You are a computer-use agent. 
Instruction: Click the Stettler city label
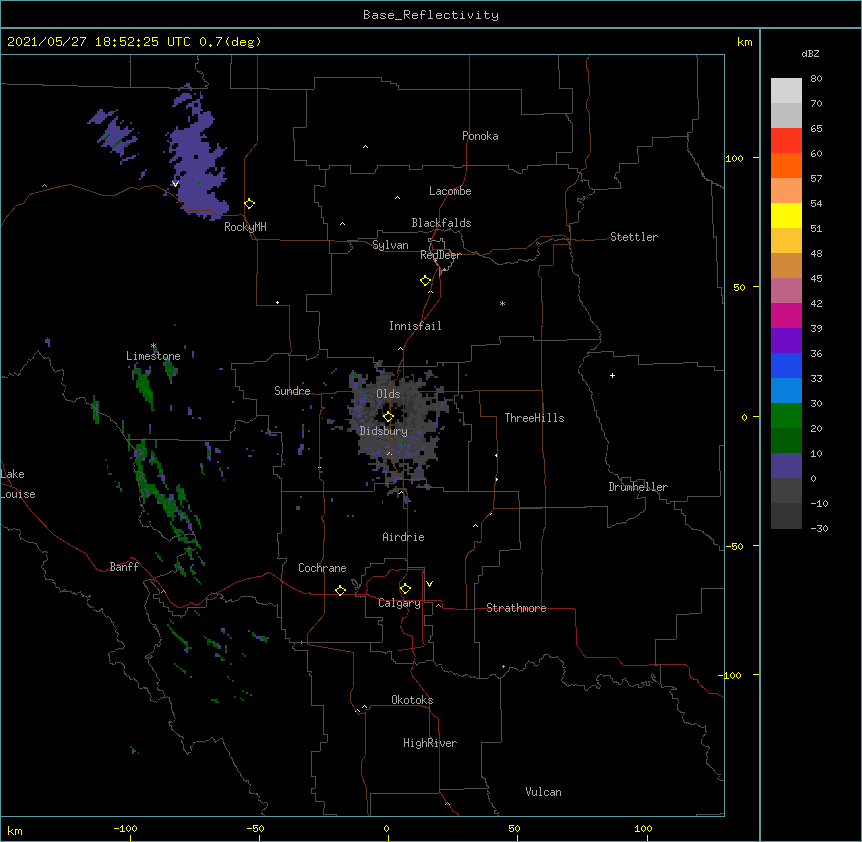[634, 237]
